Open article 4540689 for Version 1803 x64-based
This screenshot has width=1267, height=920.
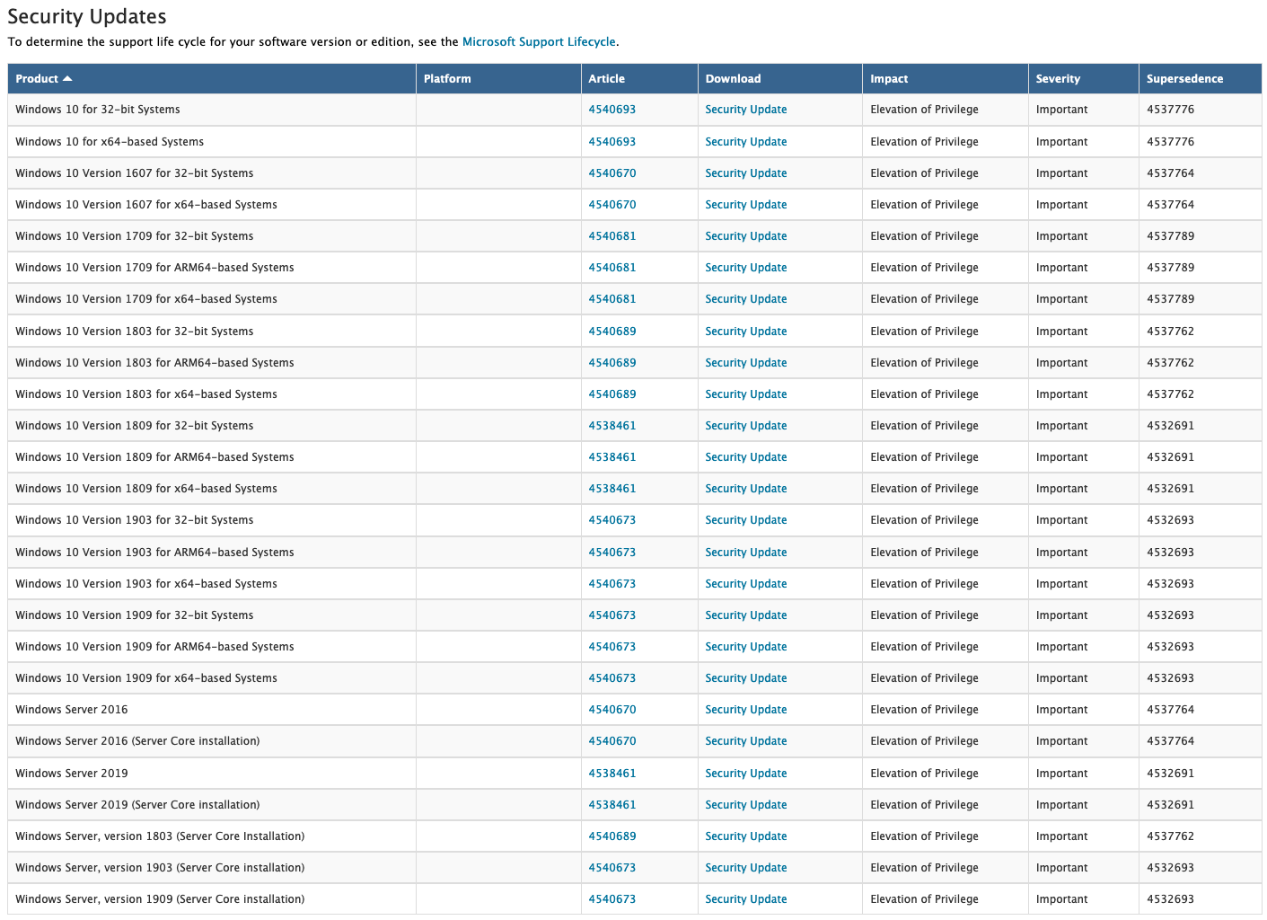[x=612, y=394]
